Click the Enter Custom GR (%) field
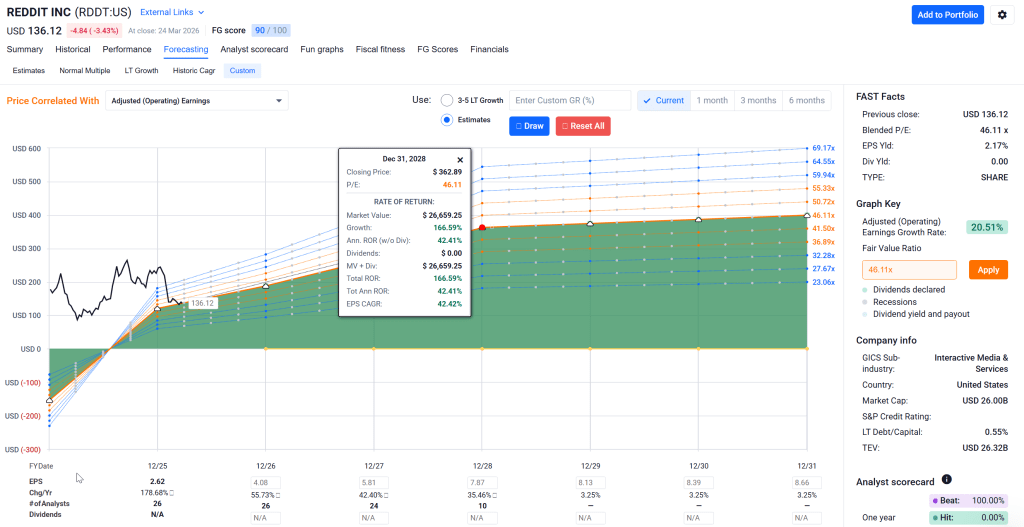This screenshot has height=527, width=1024. click(569, 100)
